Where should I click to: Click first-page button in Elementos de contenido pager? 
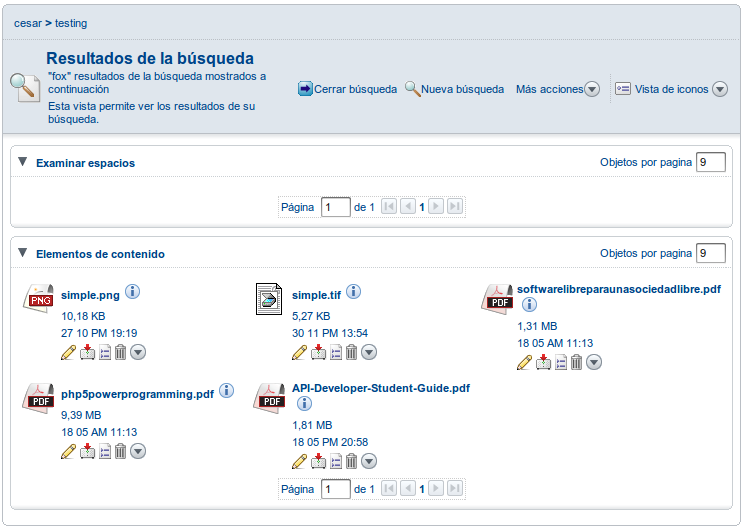[x=389, y=489]
